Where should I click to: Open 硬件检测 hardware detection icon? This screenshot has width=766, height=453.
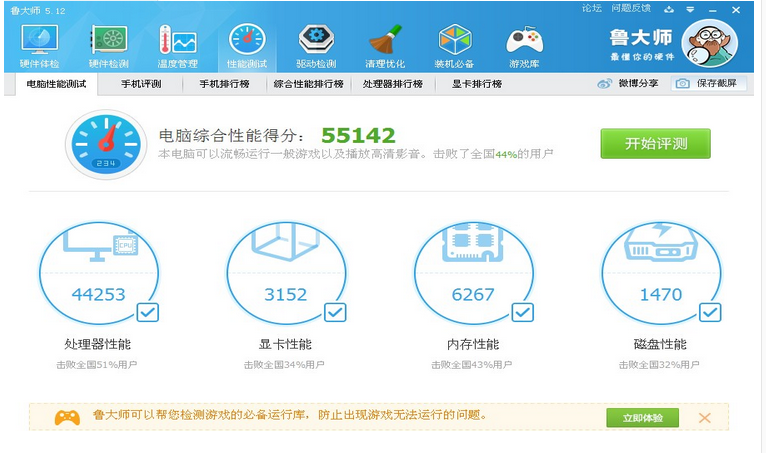click(x=108, y=39)
